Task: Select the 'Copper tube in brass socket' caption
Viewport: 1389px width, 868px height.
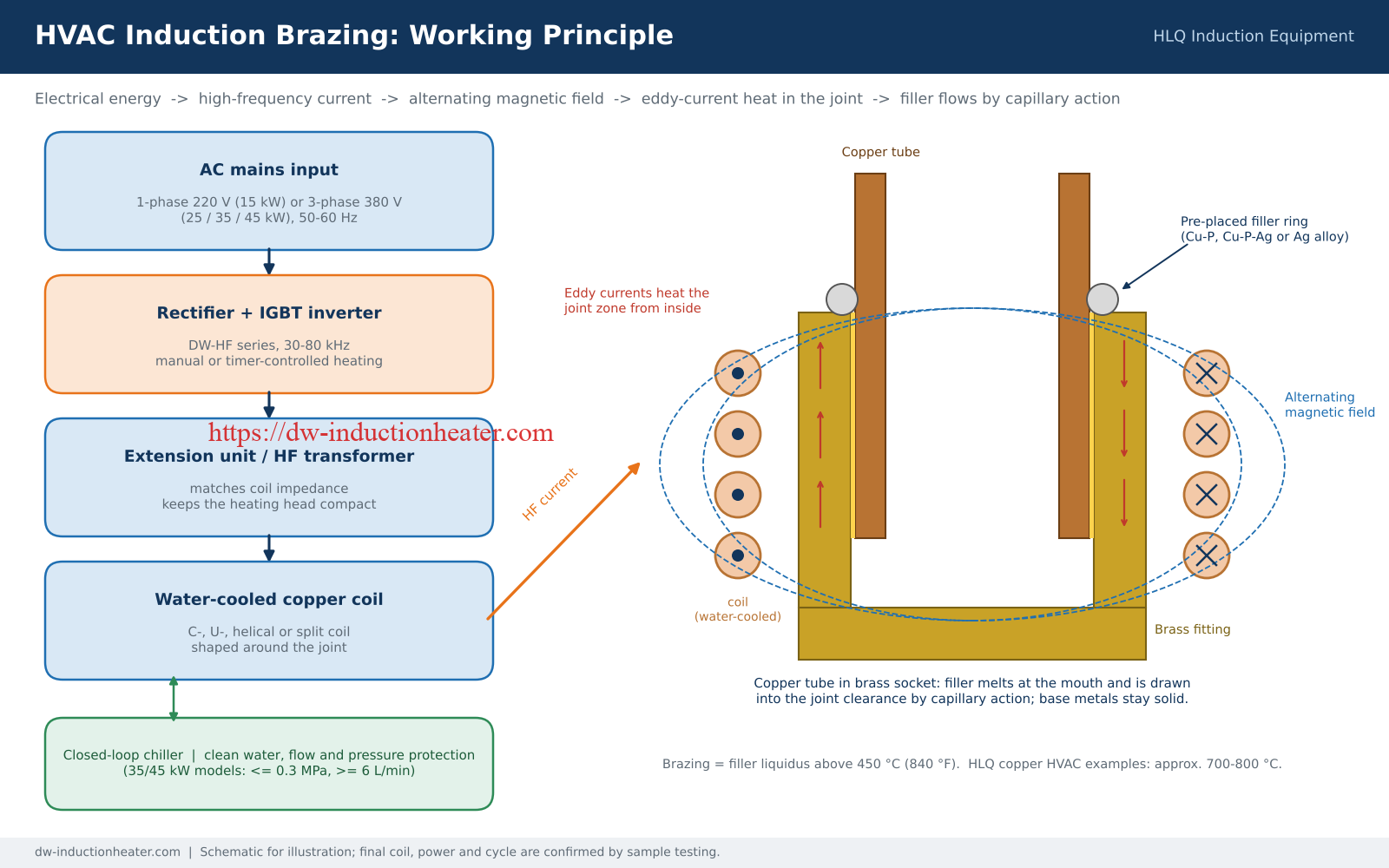Action: [x=972, y=691]
